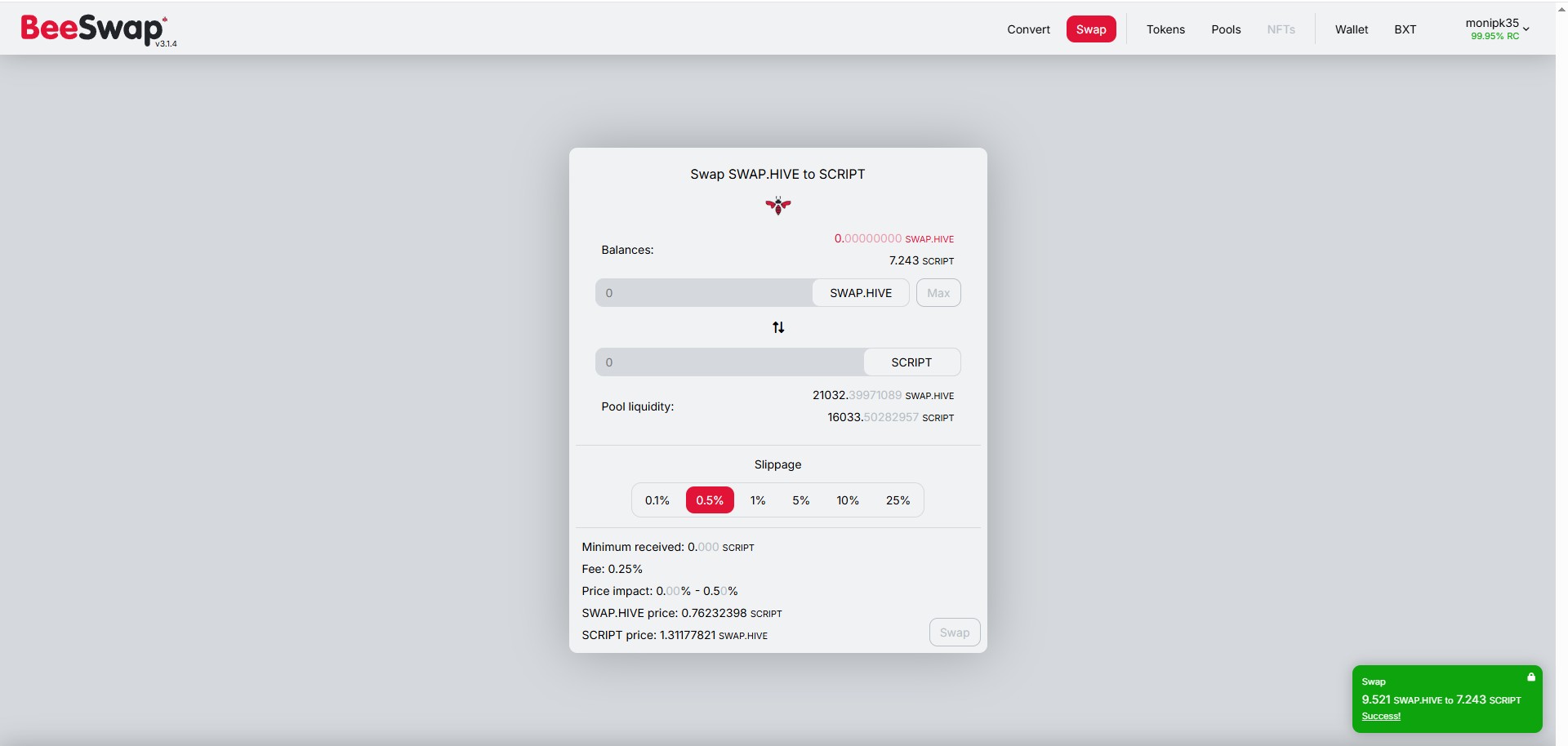
Task: Open the Swap tab in the navbar
Action: (x=1091, y=29)
